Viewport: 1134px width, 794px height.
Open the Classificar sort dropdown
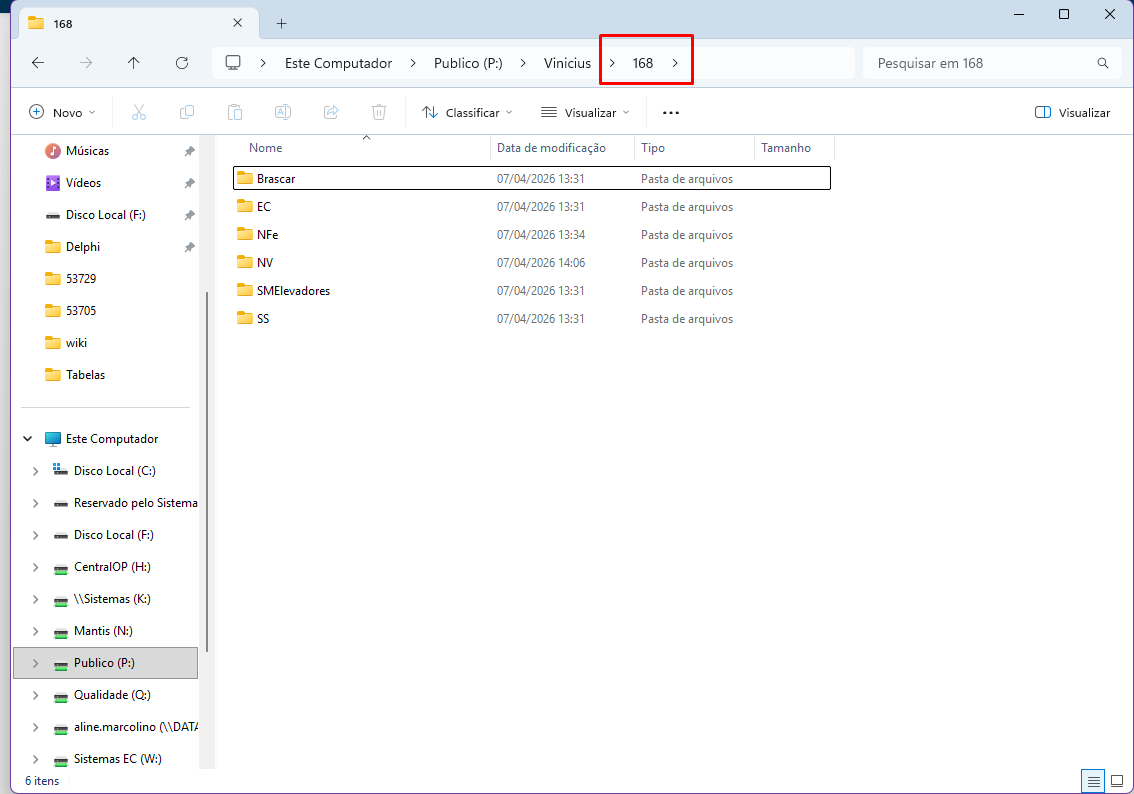(x=467, y=113)
